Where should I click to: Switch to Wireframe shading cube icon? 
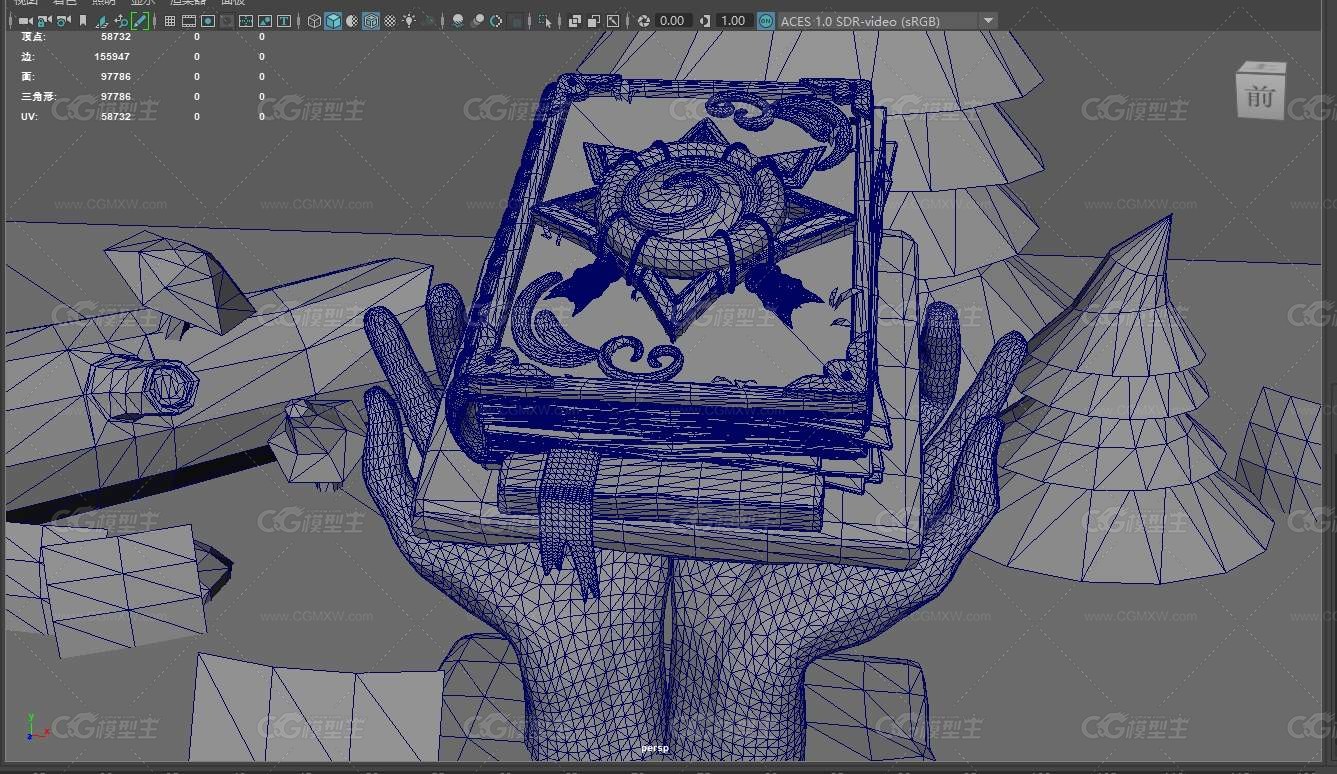pyautogui.click(x=314, y=21)
